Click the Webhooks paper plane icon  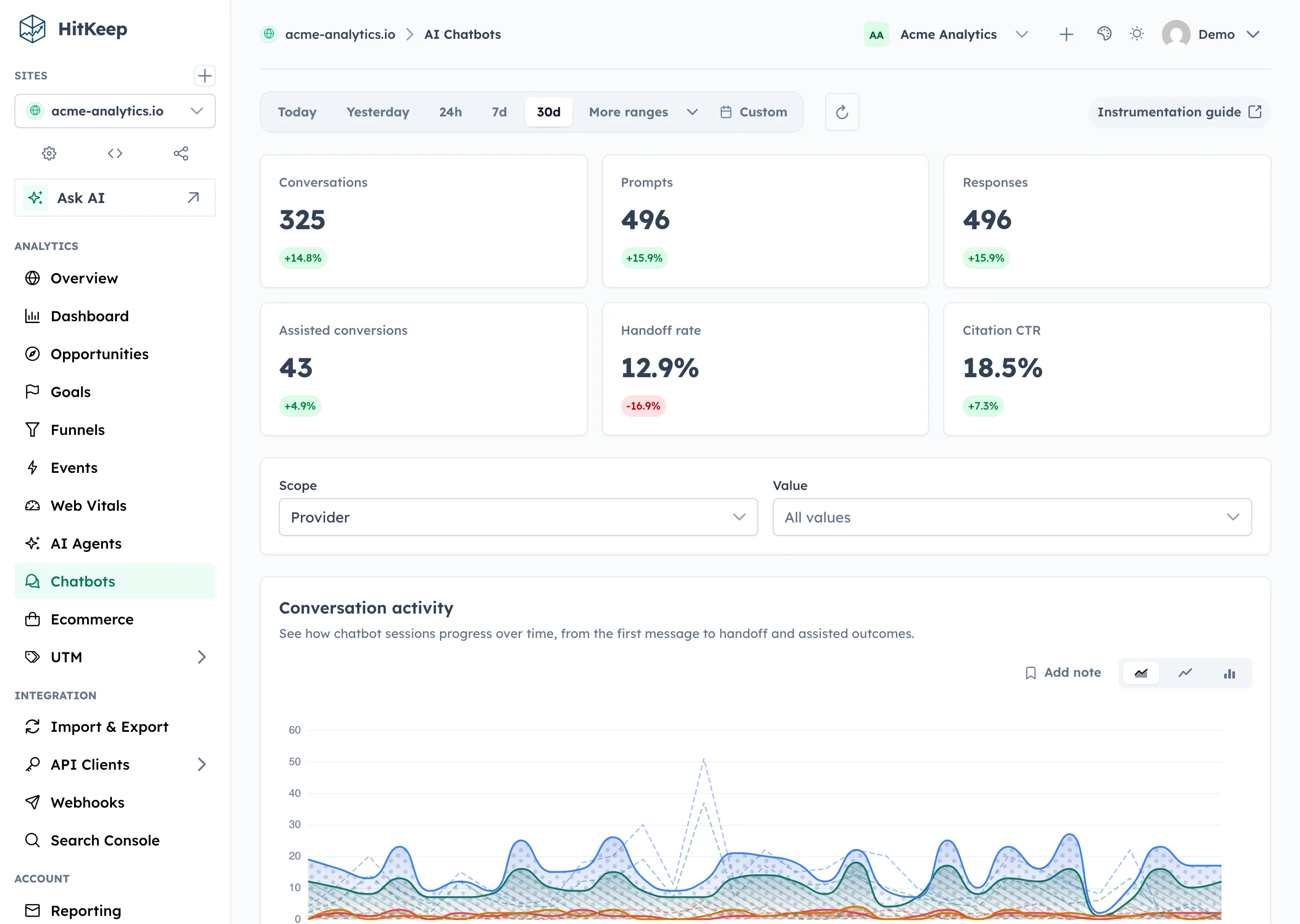point(32,802)
